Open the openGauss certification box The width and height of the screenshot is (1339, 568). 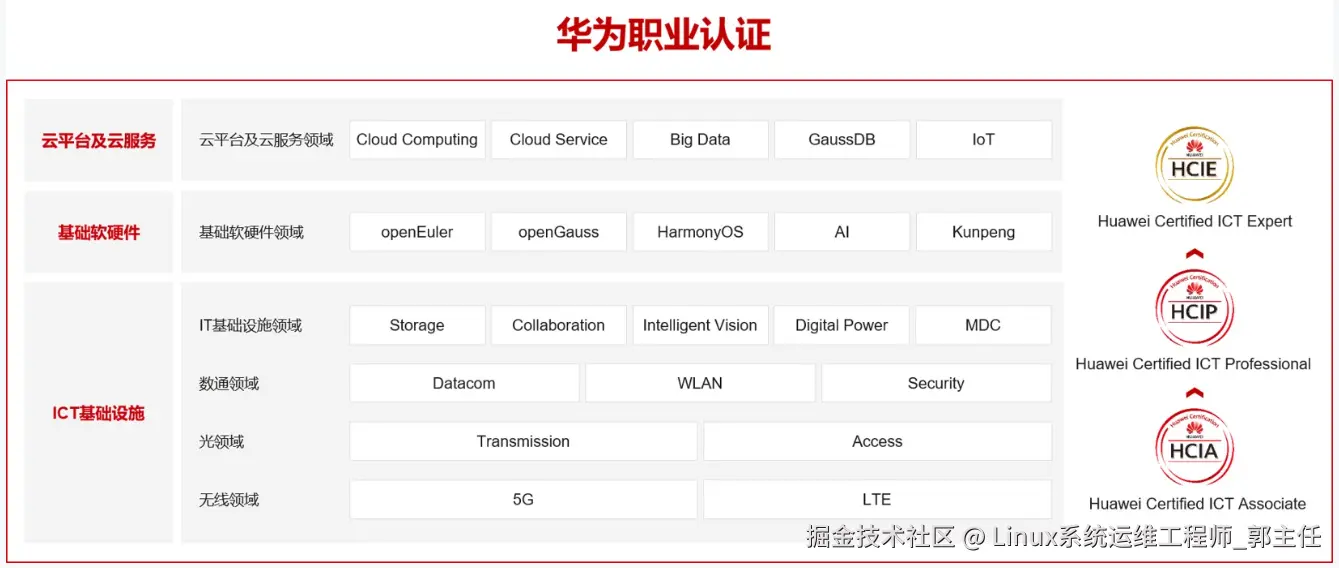[559, 232]
